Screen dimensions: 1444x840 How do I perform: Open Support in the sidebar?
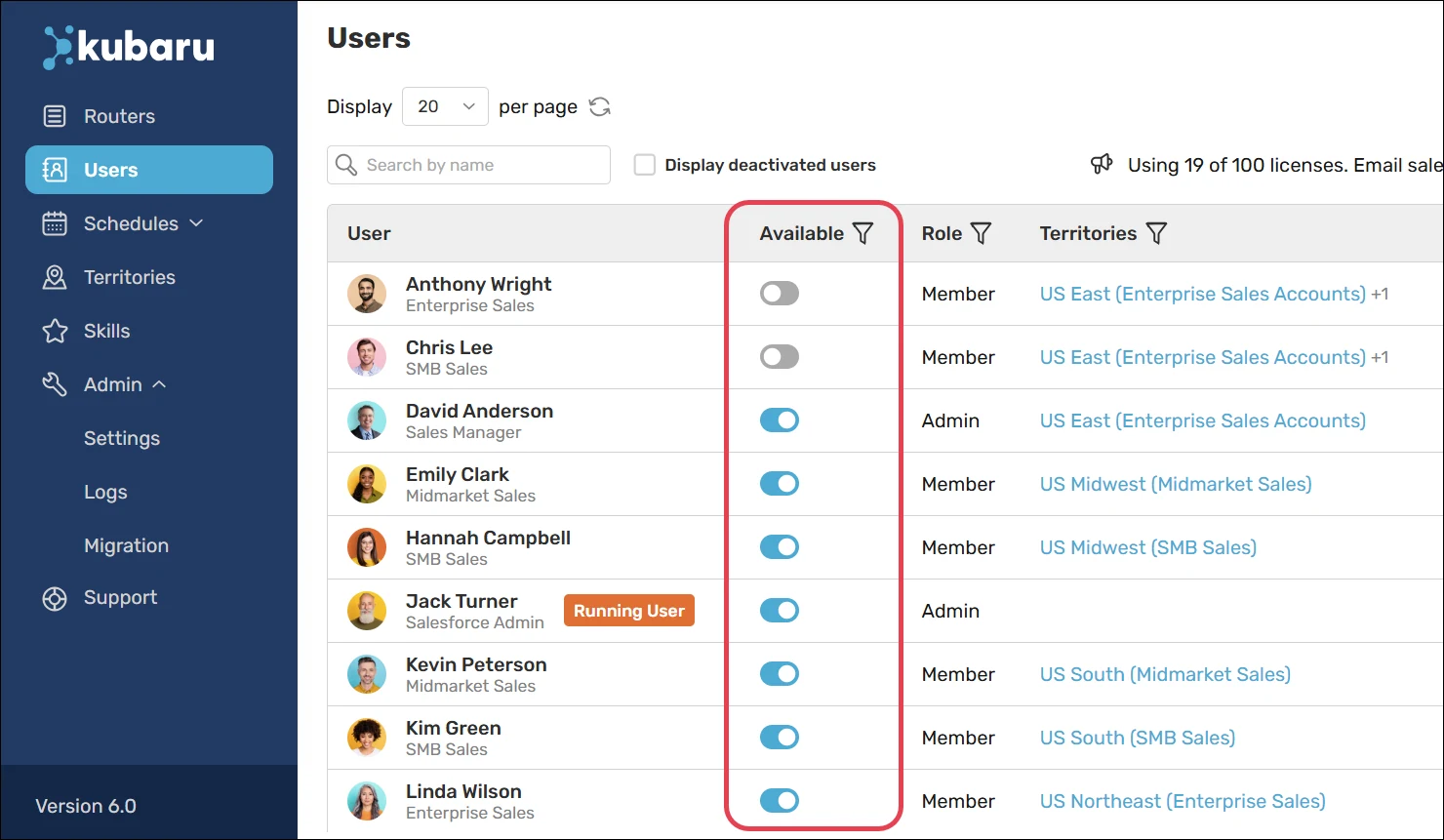point(149,597)
